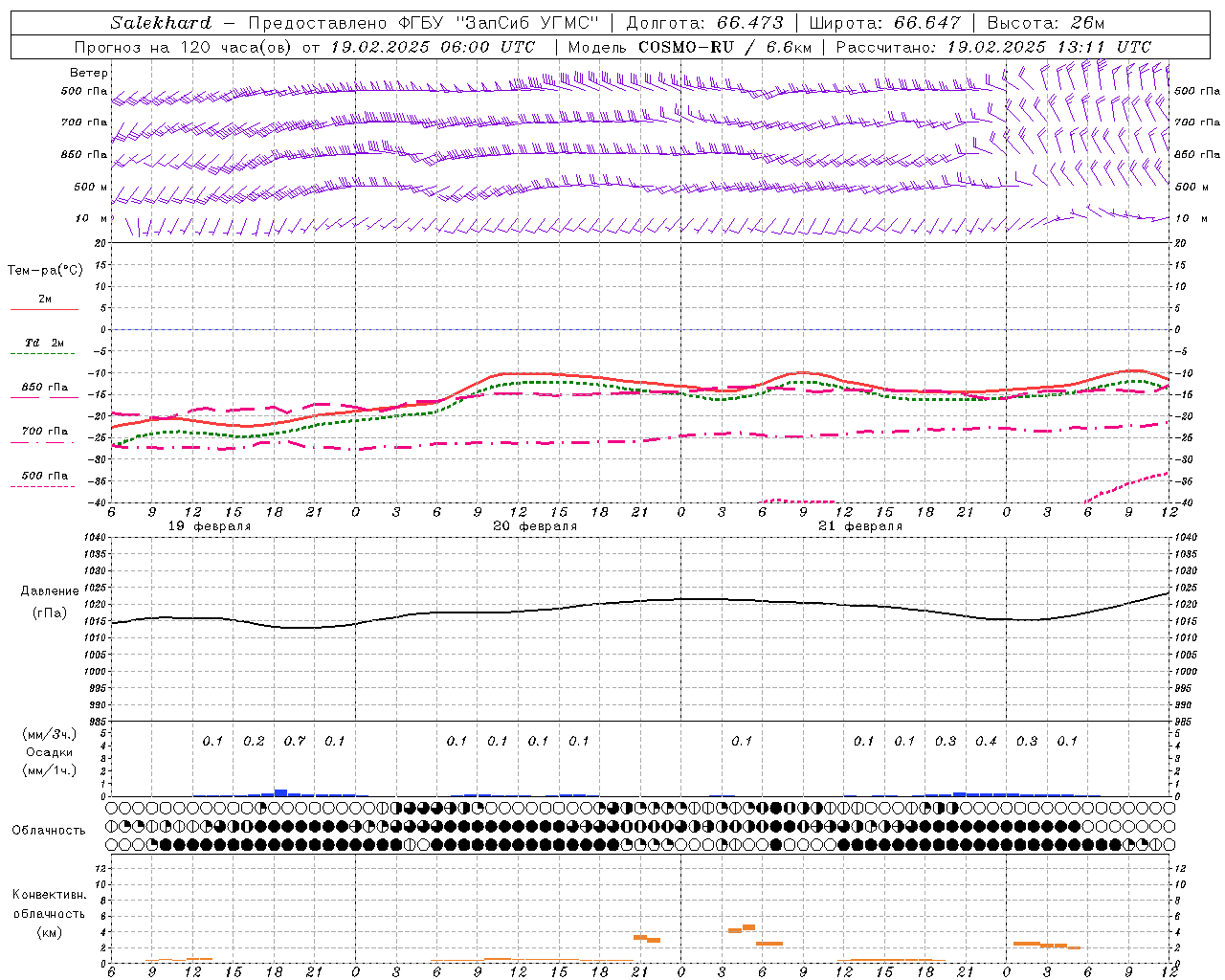Click the 21 февраля date label
1225x980 pixels.
click(860, 526)
